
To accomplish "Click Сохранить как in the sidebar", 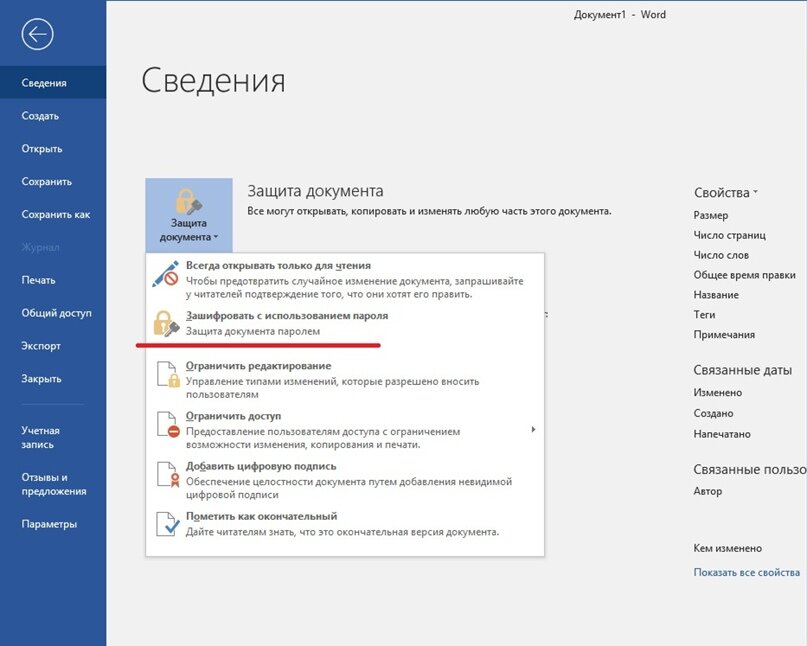I will (x=53, y=215).
